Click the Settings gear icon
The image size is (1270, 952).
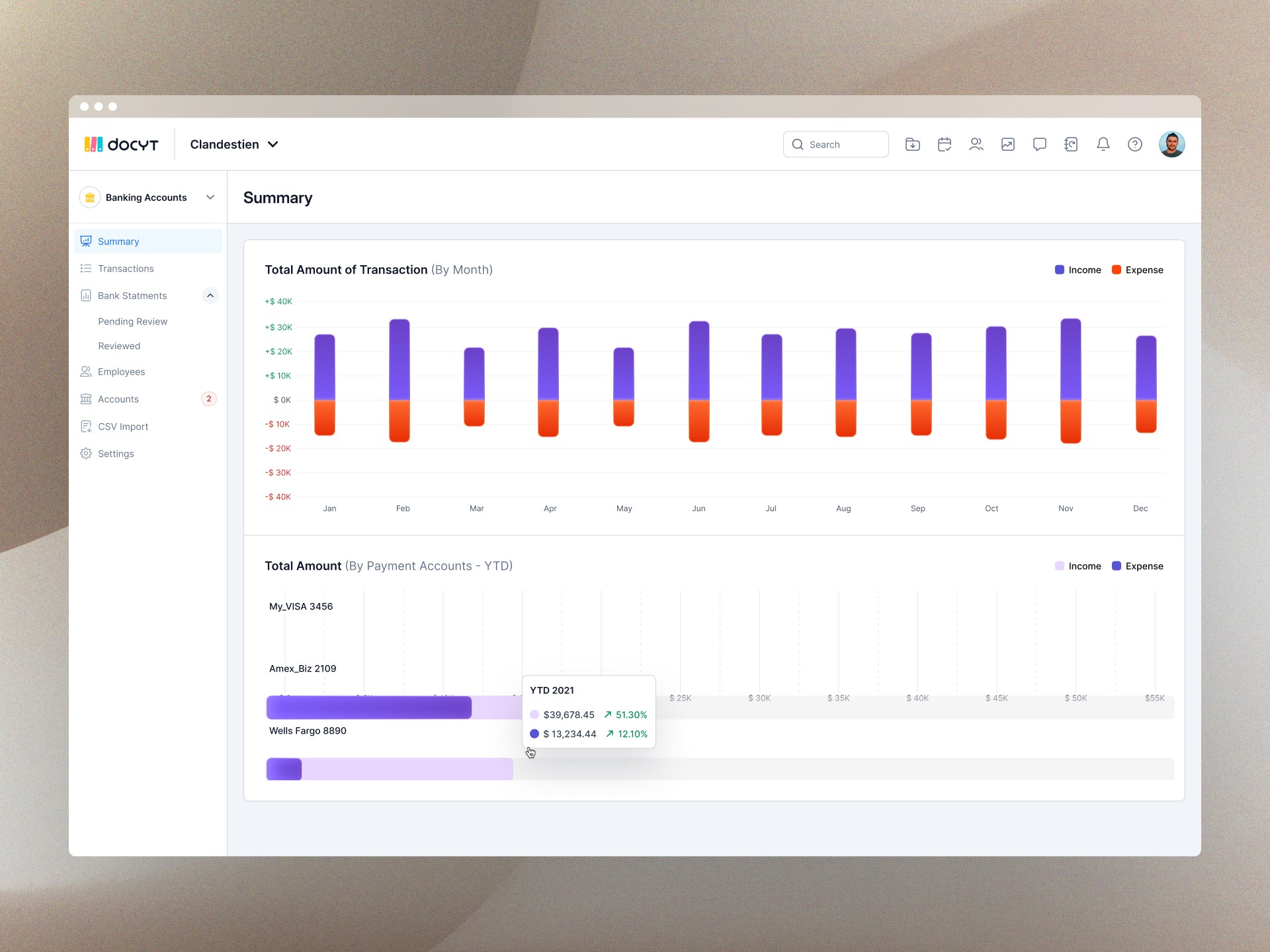[86, 454]
